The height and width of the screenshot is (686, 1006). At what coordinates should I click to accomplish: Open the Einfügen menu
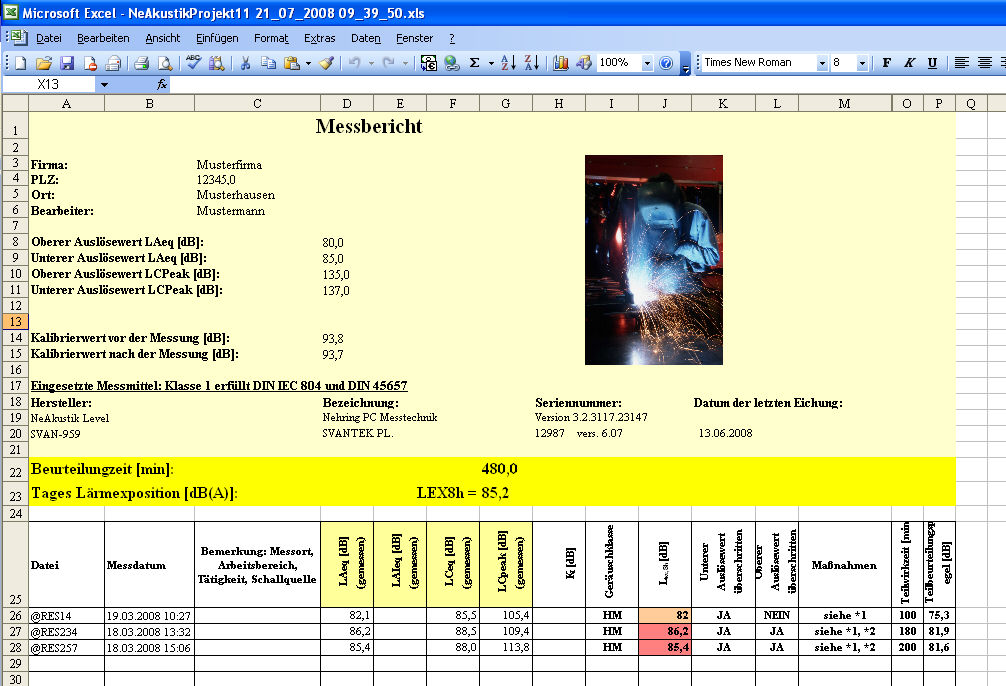coord(217,38)
